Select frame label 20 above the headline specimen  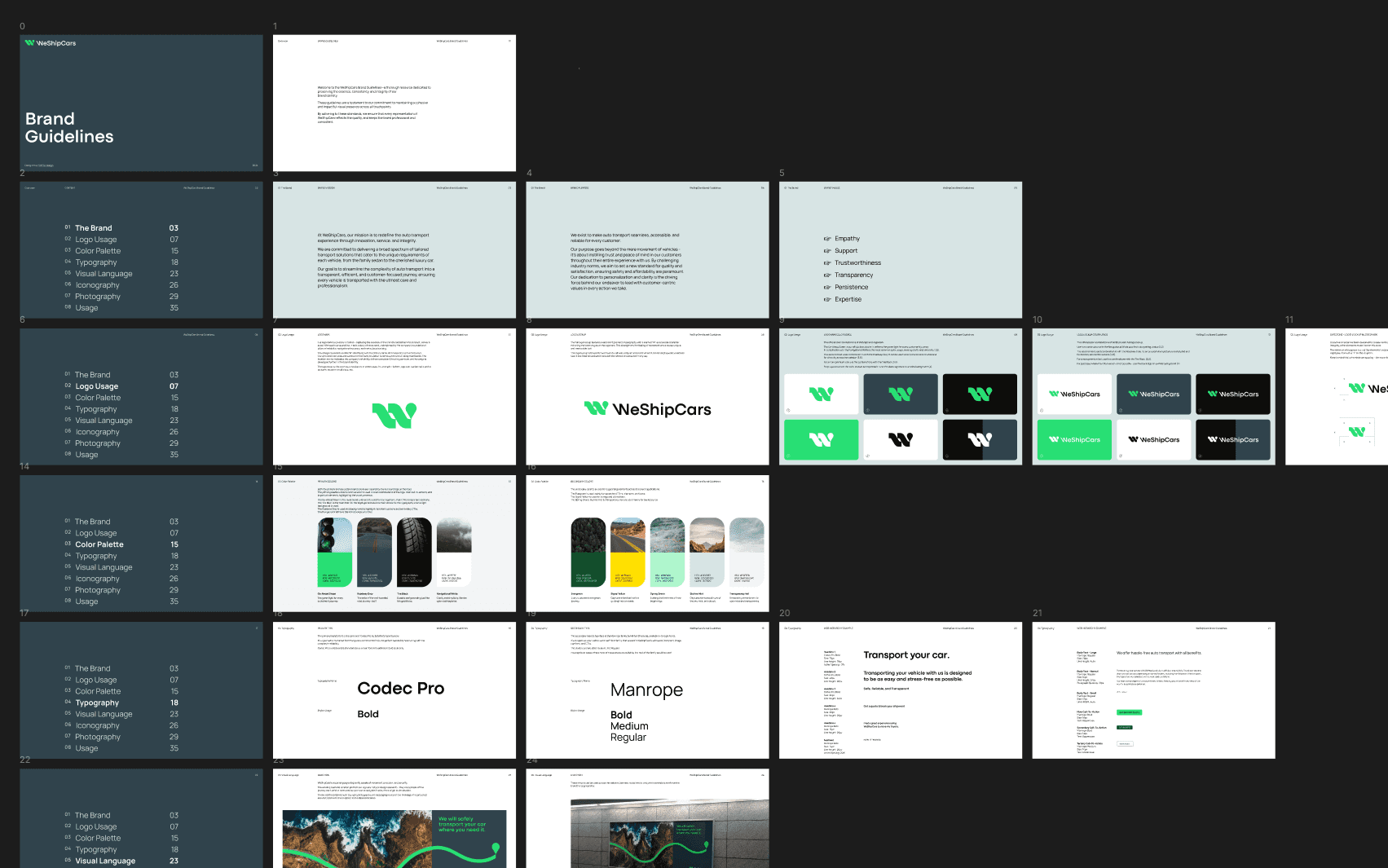point(784,613)
